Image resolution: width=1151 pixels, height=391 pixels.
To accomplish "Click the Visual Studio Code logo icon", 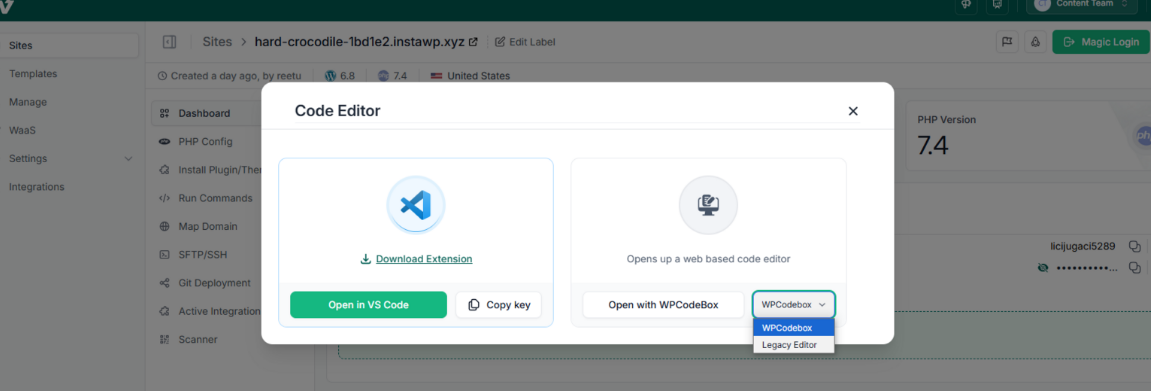I will pyautogui.click(x=416, y=205).
